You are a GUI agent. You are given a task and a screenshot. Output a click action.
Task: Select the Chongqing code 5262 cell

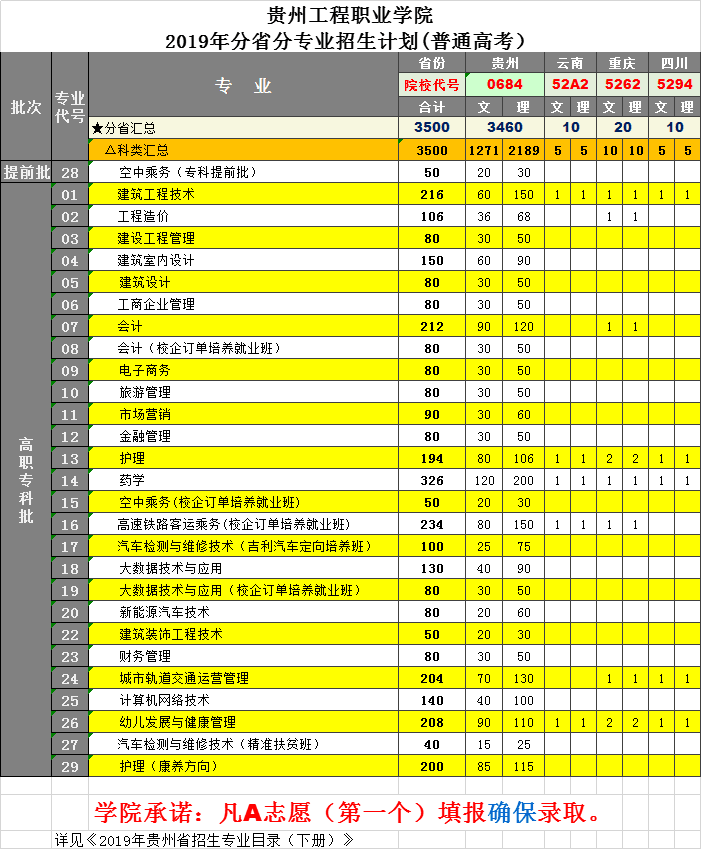click(x=623, y=85)
